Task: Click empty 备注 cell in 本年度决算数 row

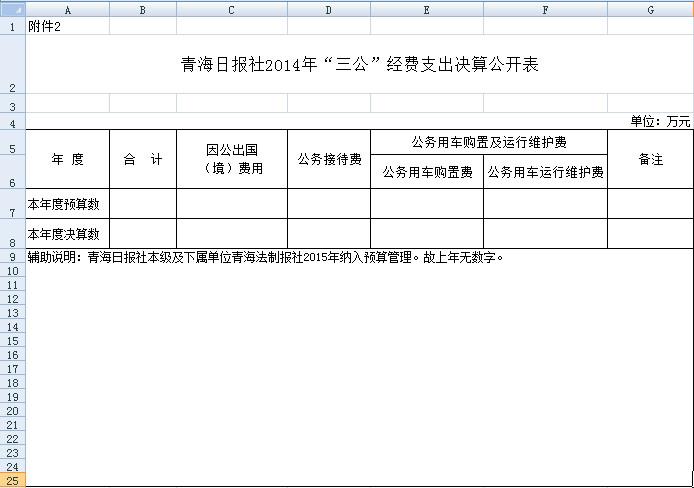Action: (651, 234)
